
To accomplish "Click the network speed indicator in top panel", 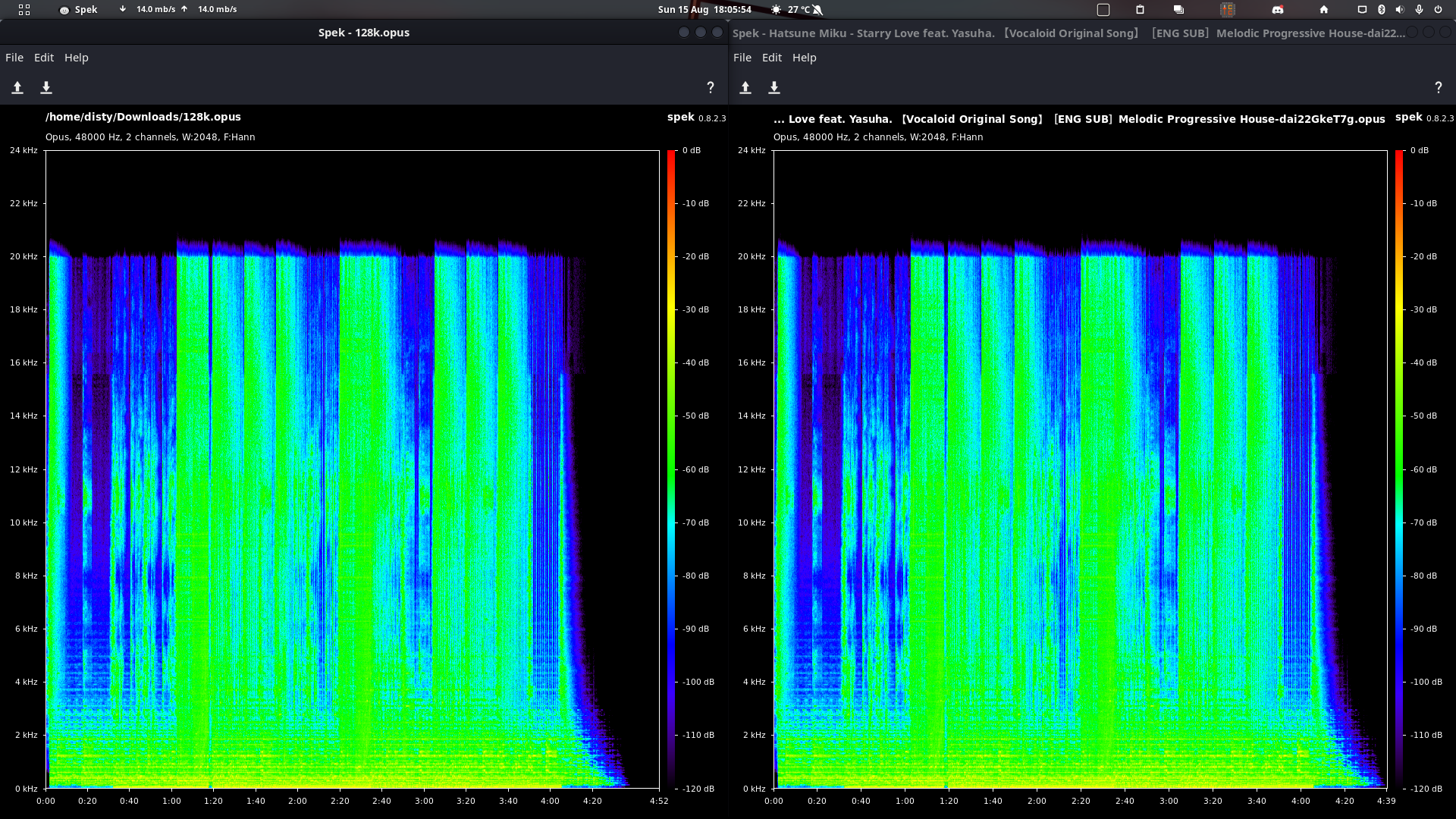I will point(178,10).
